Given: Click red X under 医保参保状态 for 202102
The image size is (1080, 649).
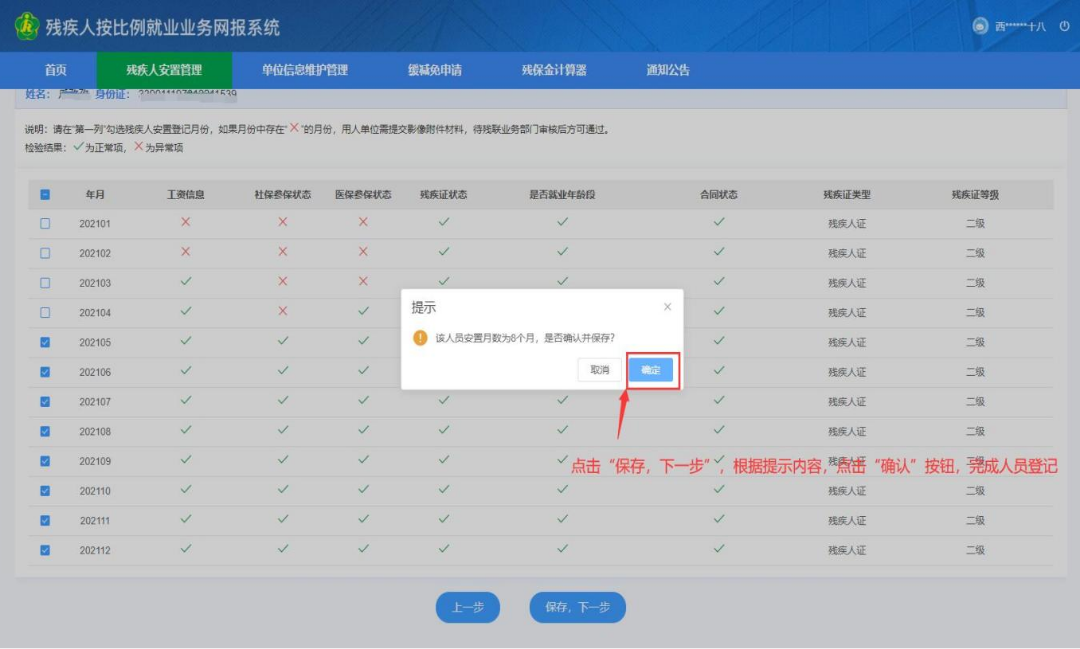Looking at the screenshot, I should point(363,252).
